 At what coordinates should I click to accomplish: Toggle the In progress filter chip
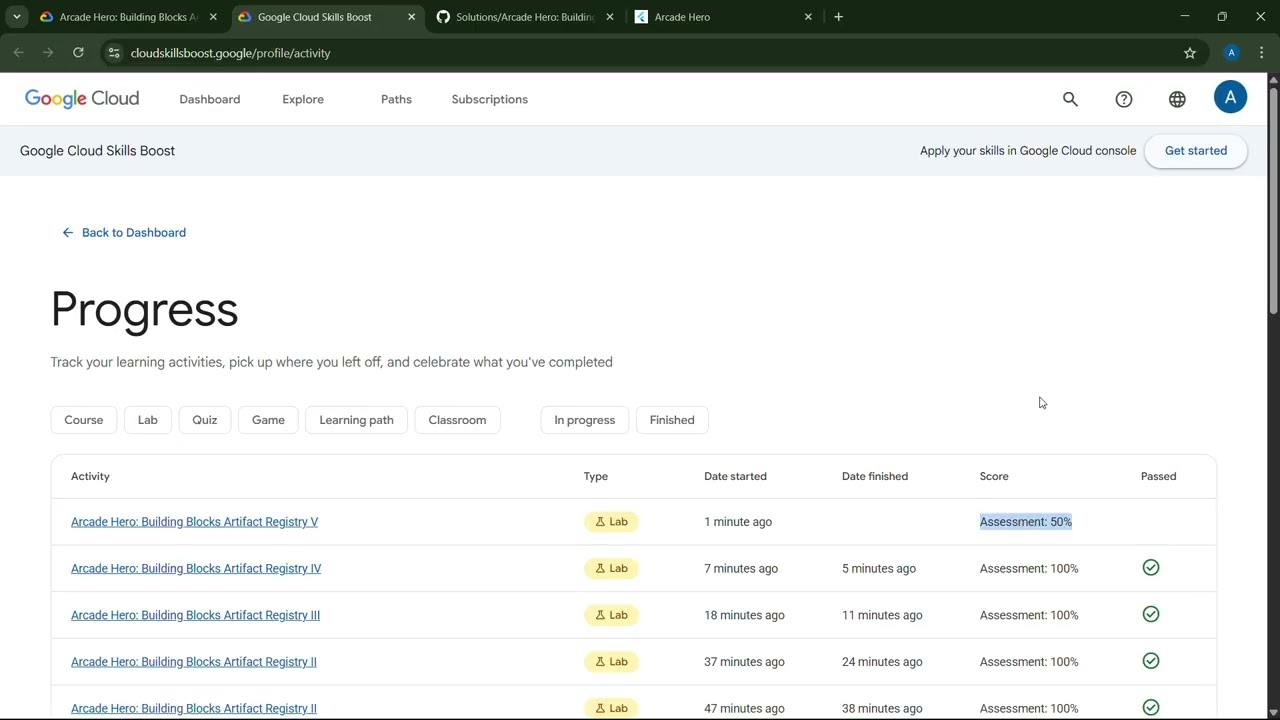[585, 420]
